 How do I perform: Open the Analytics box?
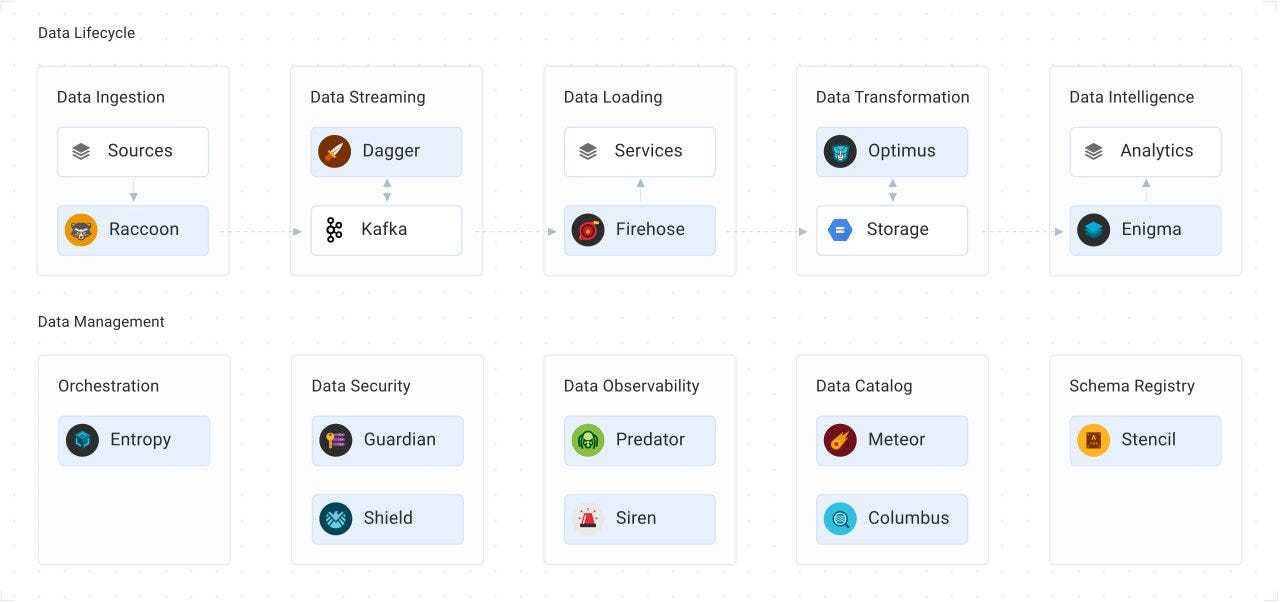(1145, 151)
